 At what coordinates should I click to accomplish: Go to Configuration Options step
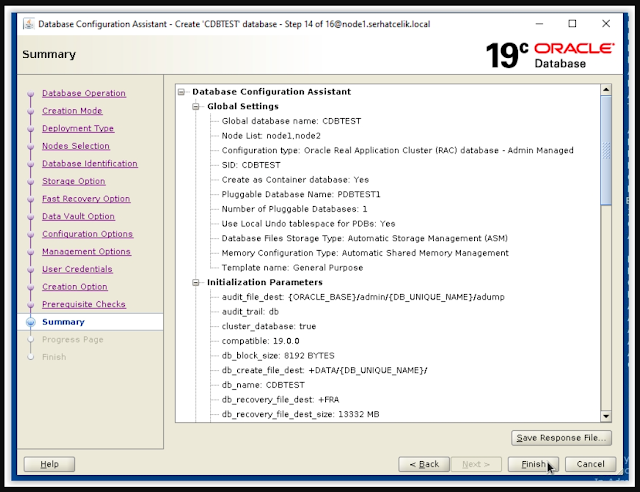88,234
